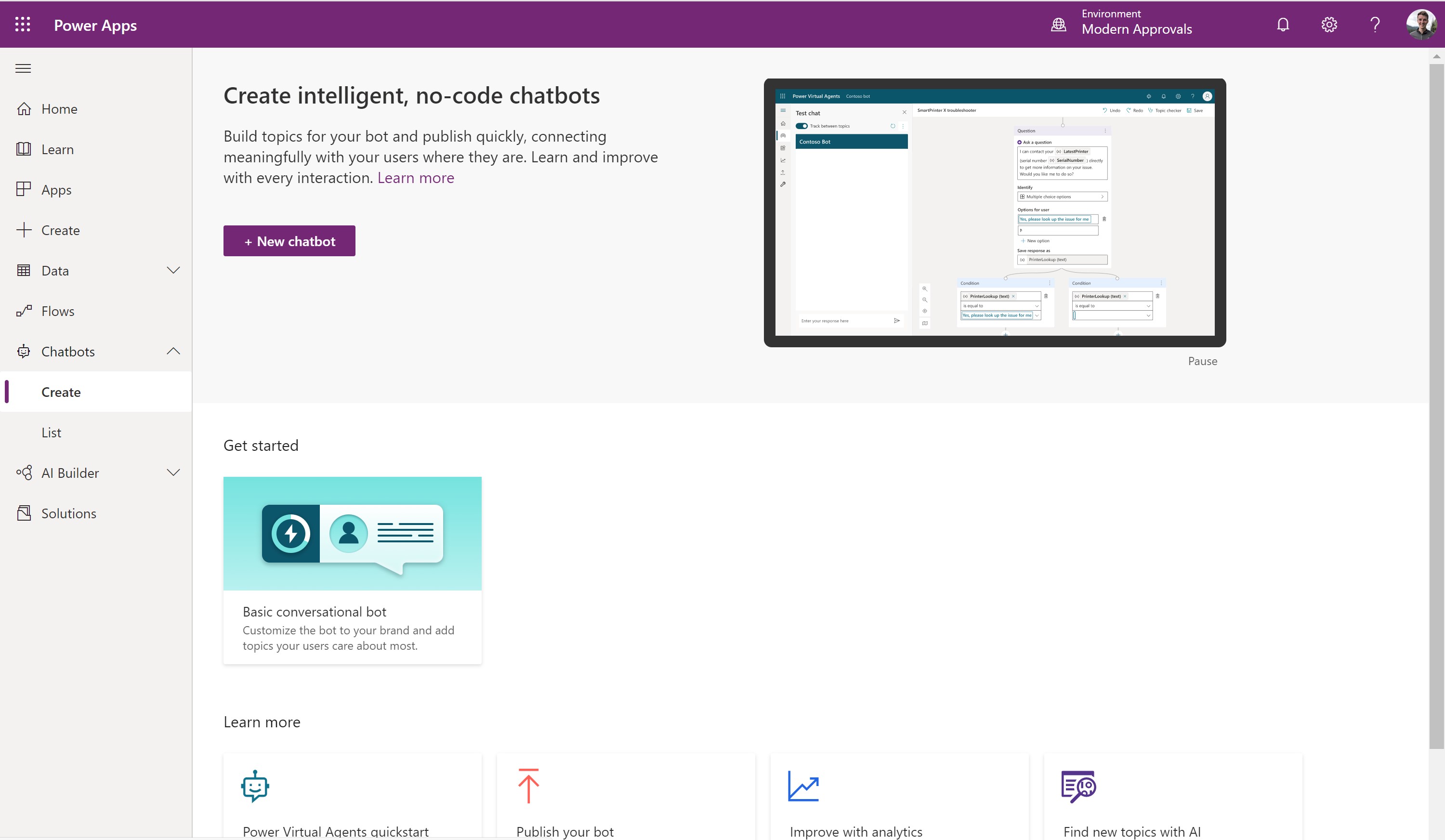The image size is (1445, 840).
Task: Open the Solutions section
Action: 69,512
